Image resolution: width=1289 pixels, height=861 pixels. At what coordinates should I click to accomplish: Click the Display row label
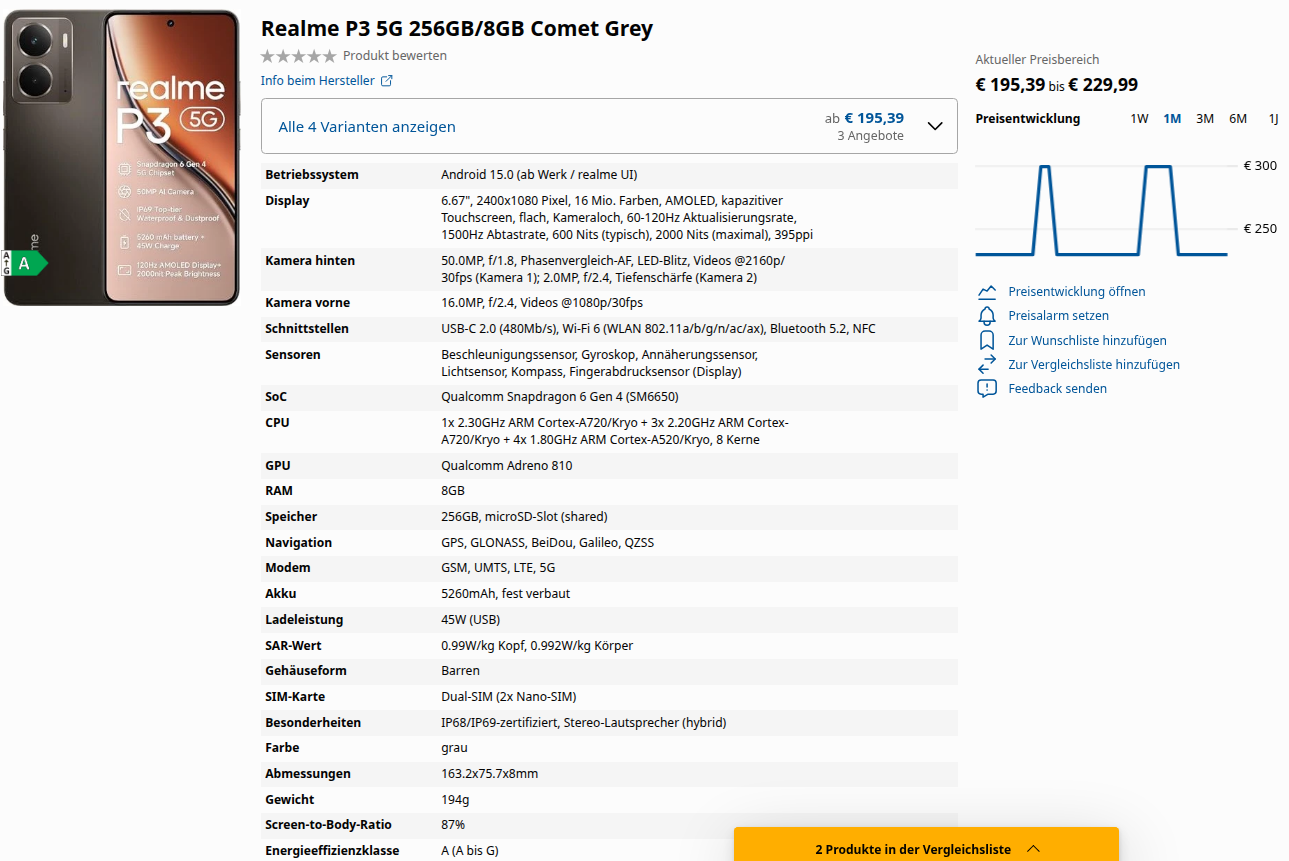[287, 201]
